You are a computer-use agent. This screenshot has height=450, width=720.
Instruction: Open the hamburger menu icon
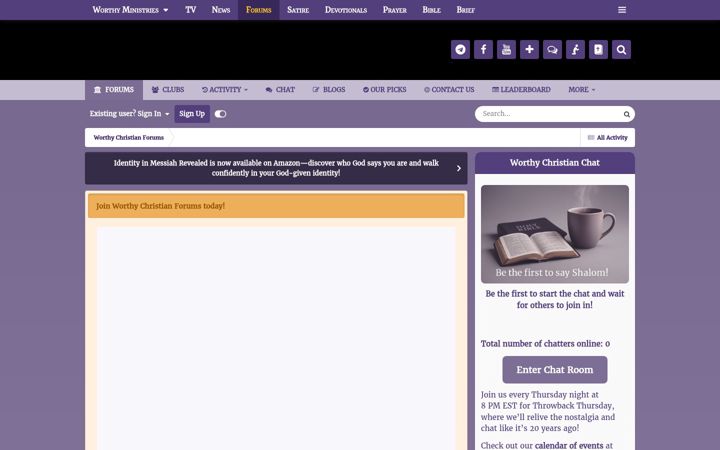pyautogui.click(x=622, y=10)
